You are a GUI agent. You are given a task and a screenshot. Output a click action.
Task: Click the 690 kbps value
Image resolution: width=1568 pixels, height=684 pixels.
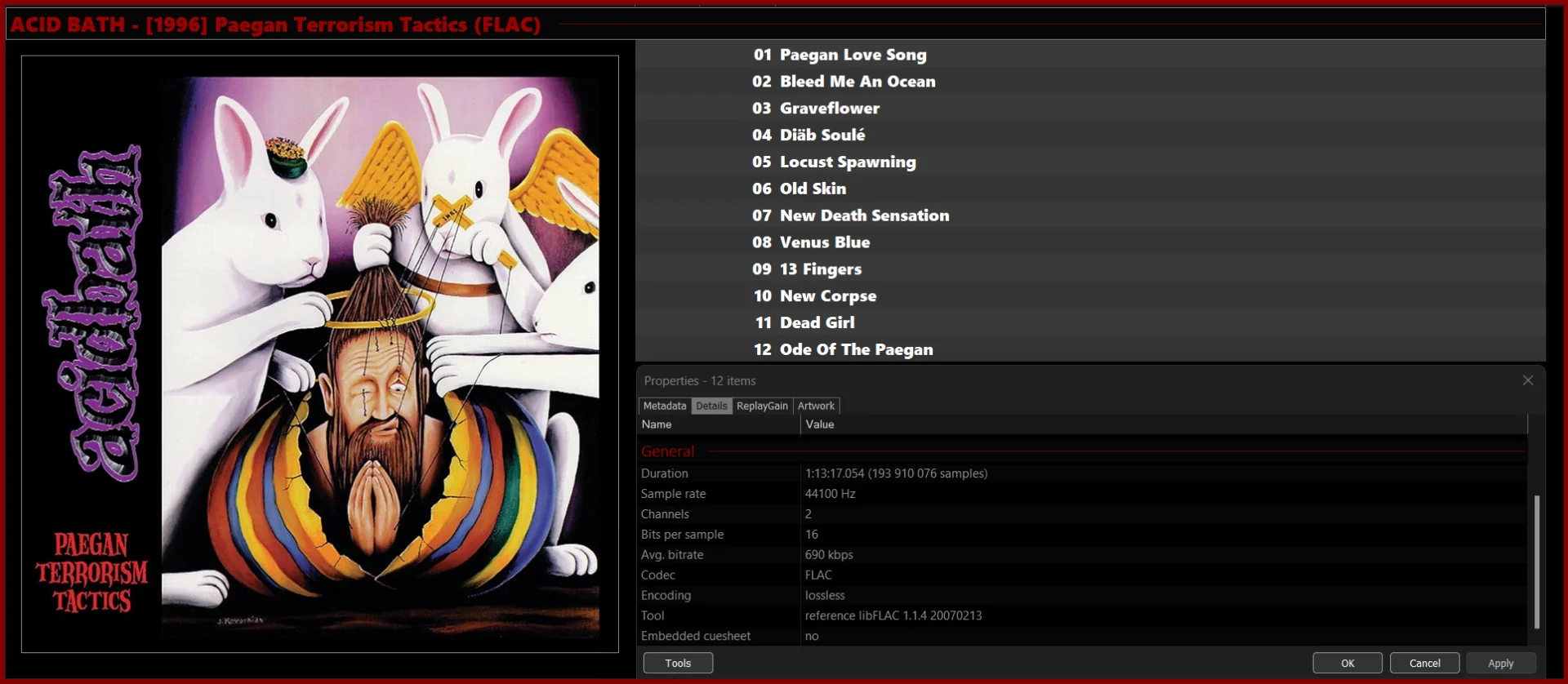[x=829, y=555]
